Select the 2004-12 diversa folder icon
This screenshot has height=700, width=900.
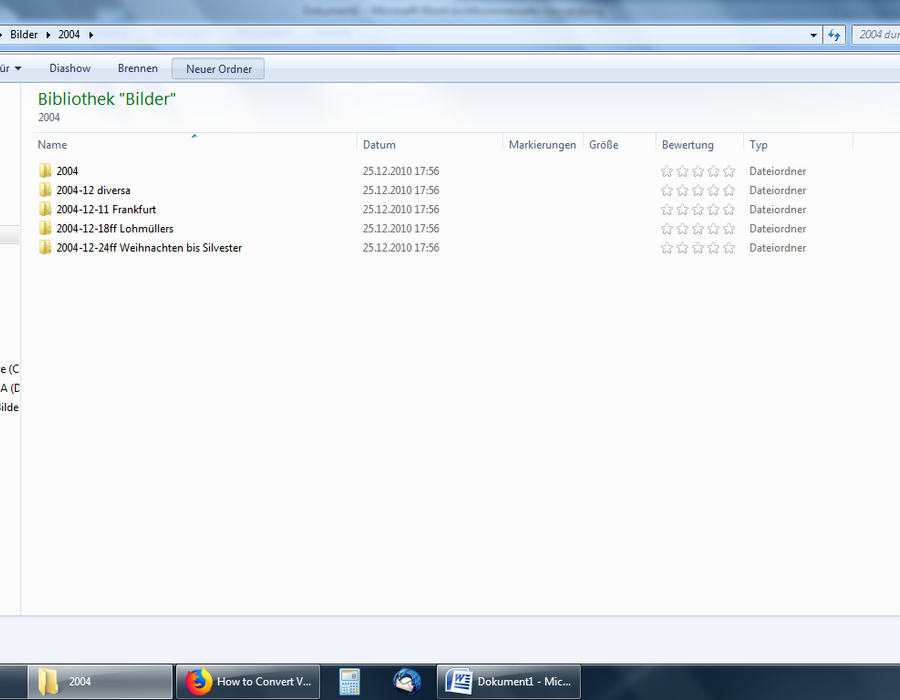[45, 190]
